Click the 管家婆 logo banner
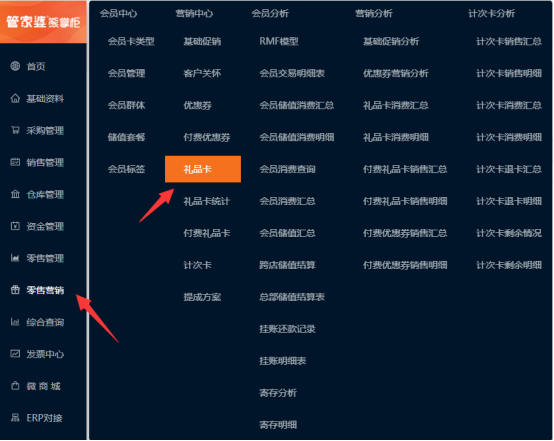This screenshot has width=554, height=441. pos(43,22)
